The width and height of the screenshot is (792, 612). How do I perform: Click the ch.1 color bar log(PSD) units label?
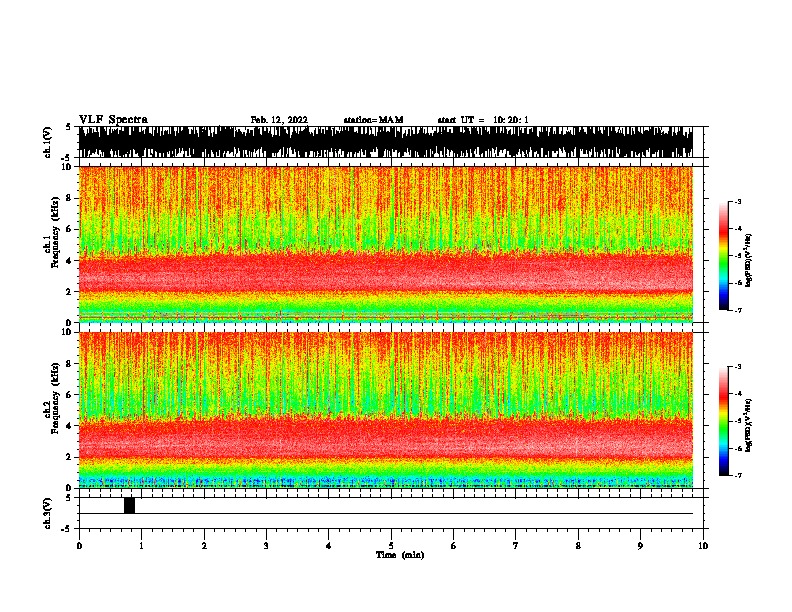(x=749, y=260)
